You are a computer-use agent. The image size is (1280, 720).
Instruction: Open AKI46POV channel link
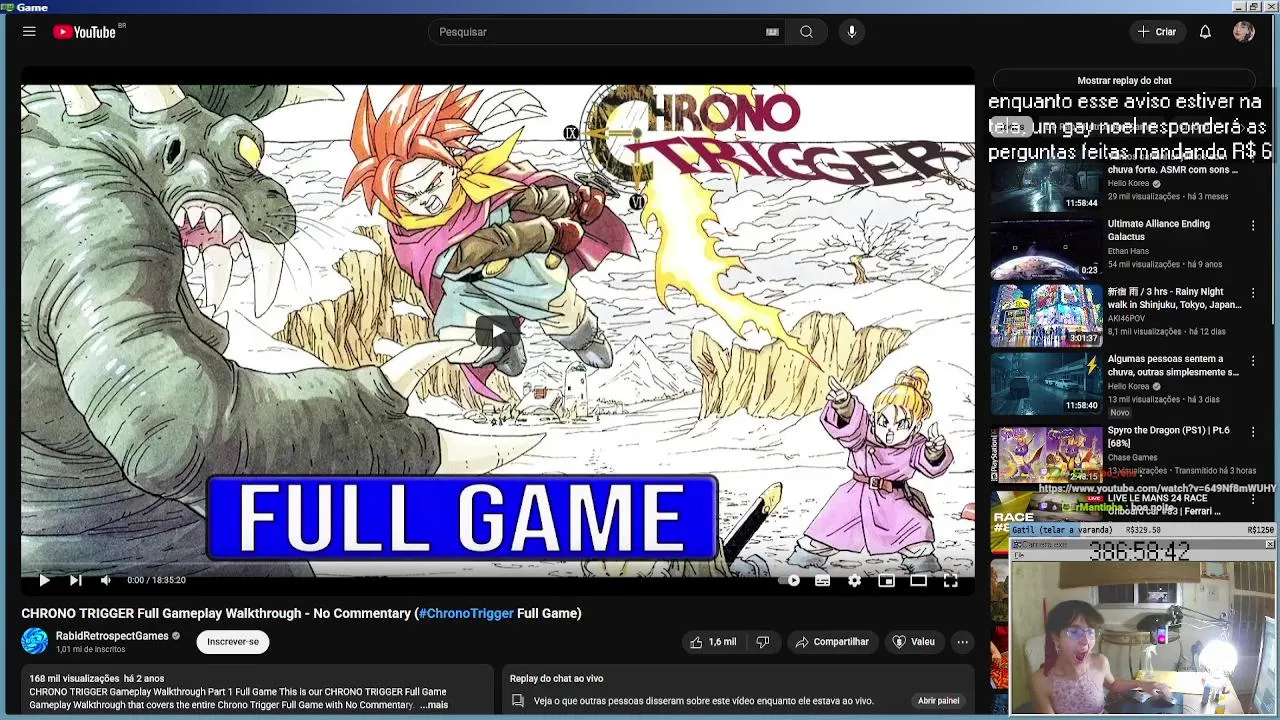click(1126, 318)
